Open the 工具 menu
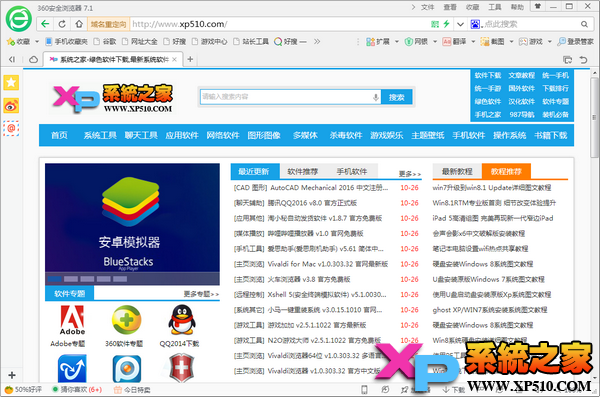Viewport: 600px width, 397px height. [x=495, y=7]
